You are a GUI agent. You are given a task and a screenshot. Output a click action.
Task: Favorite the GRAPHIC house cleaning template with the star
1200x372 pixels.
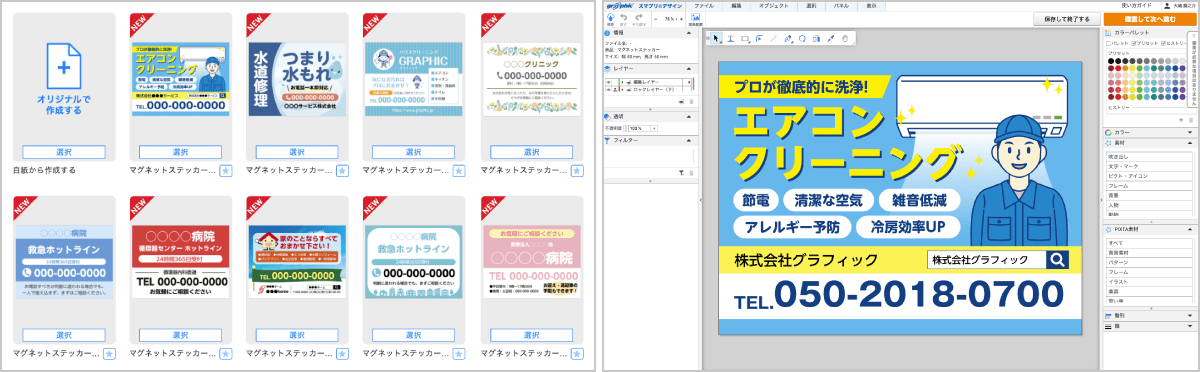click(458, 171)
